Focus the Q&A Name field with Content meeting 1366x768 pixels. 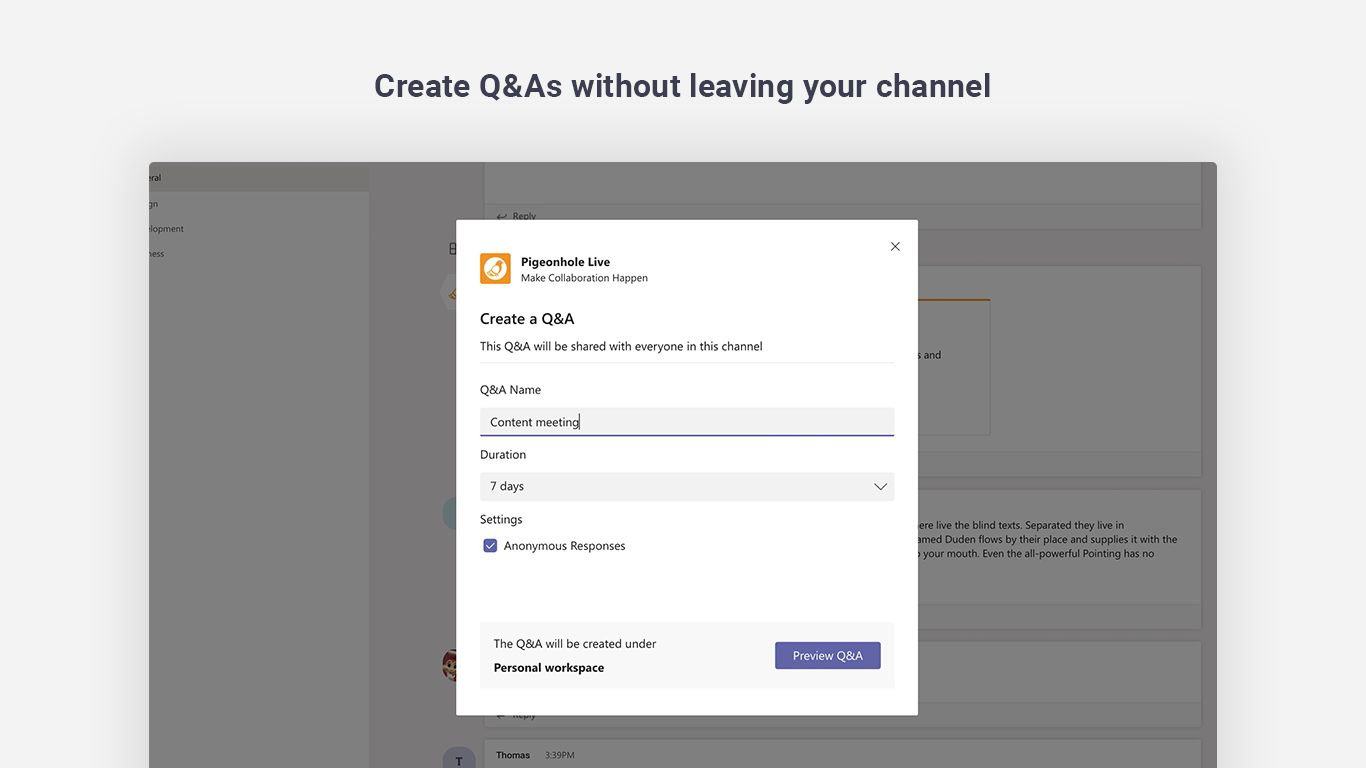686,422
